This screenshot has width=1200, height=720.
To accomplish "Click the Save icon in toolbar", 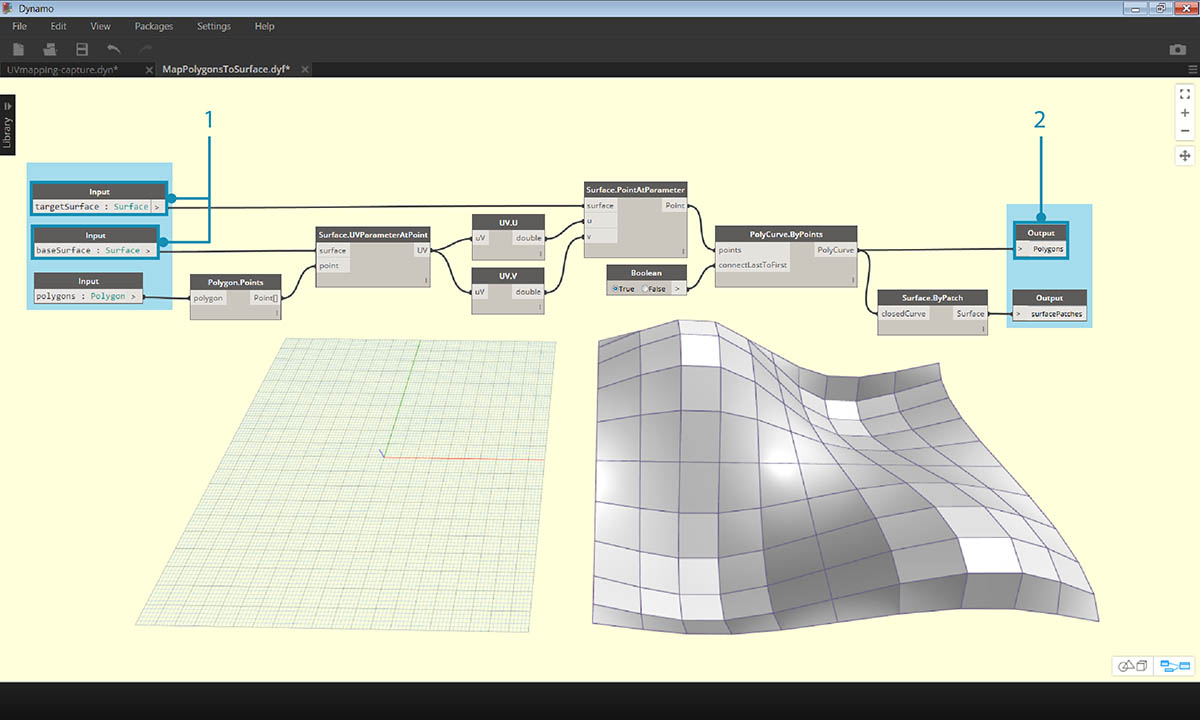I will 82,49.
